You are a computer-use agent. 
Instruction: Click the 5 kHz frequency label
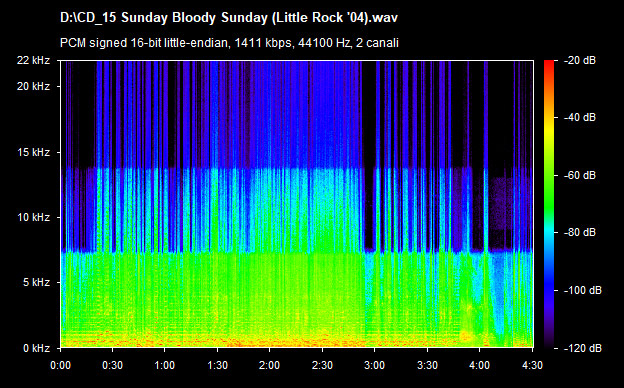tap(36, 283)
